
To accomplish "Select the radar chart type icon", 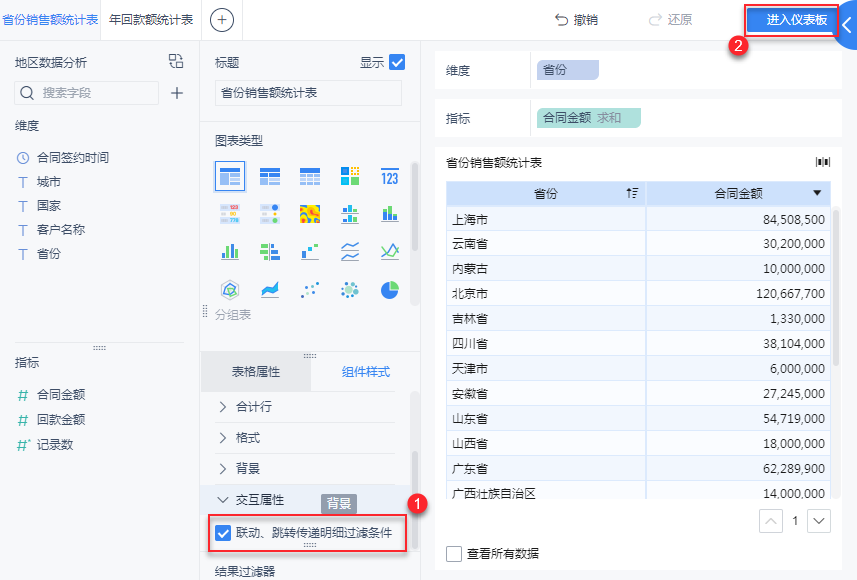I will (x=230, y=289).
